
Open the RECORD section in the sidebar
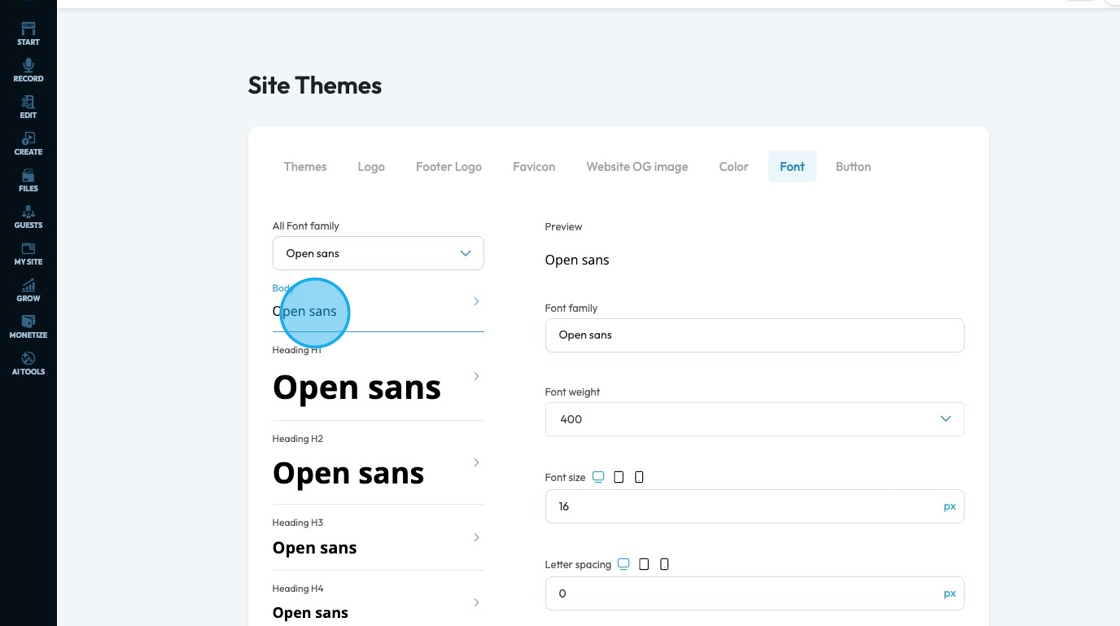(x=29, y=70)
